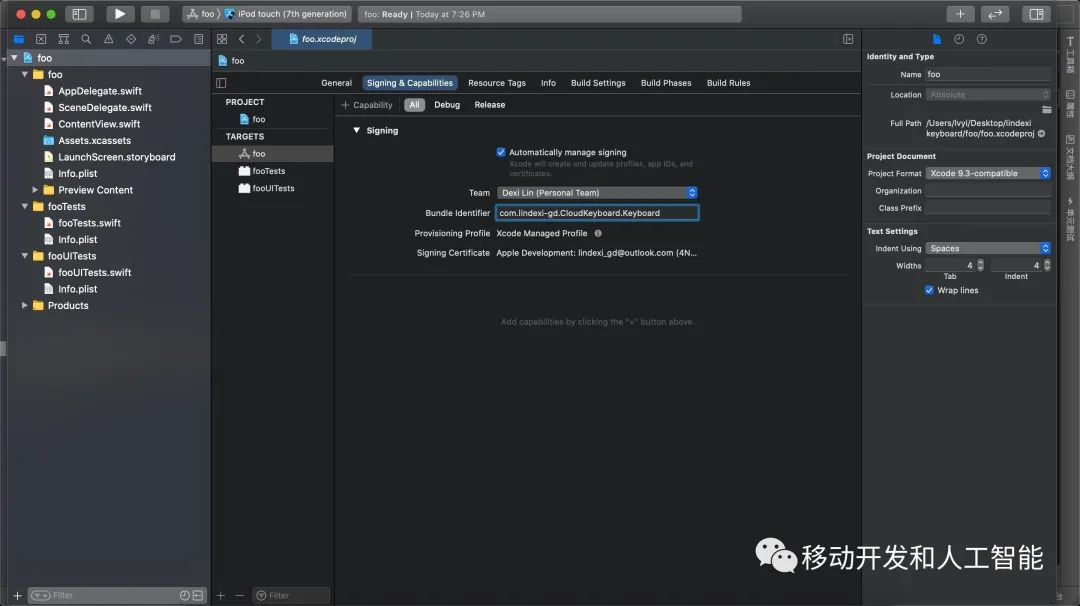Toggle source-controlled files filter
1080x606 pixels.
click(198, 595)
